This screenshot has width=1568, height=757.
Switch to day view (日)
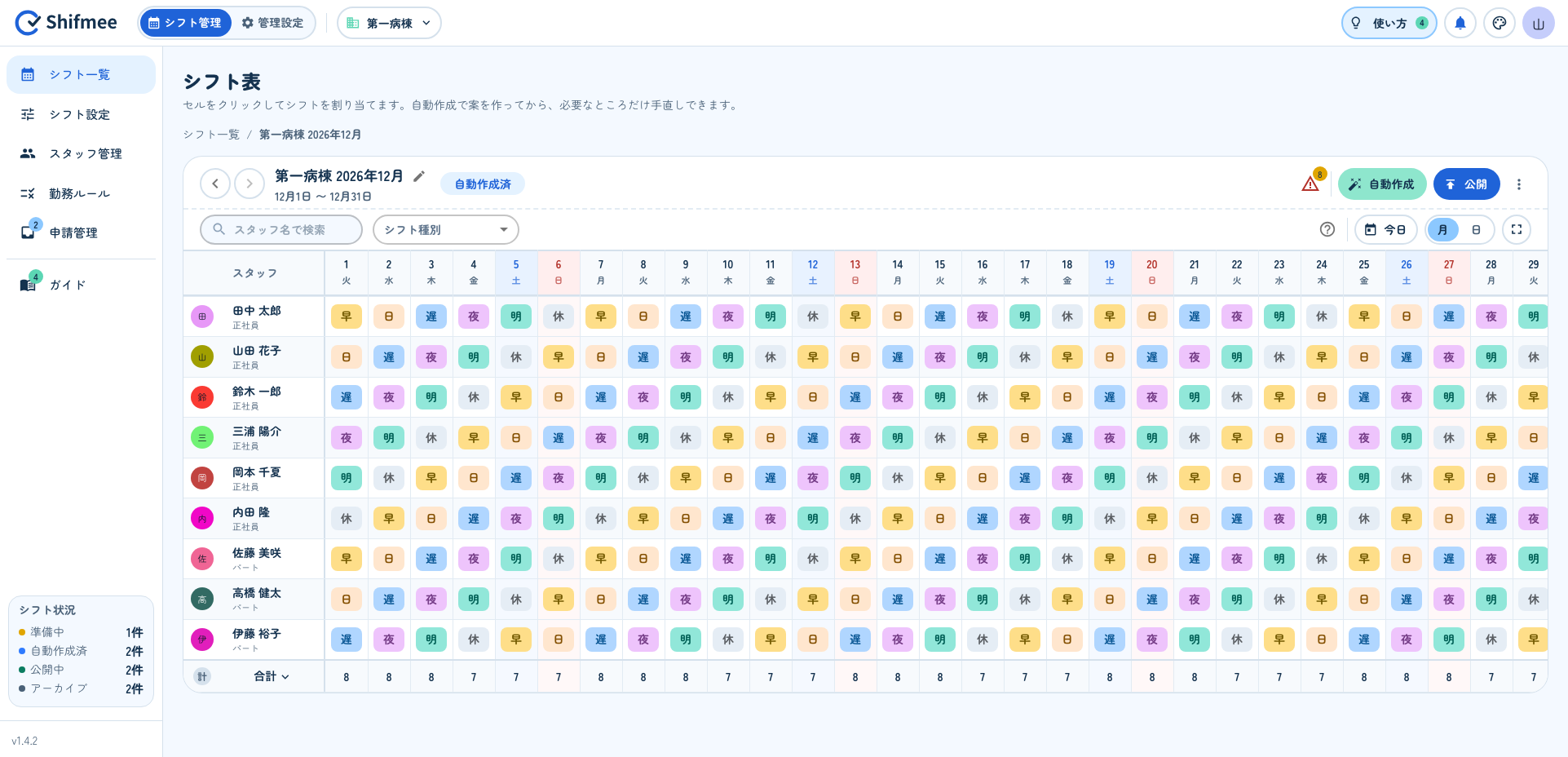1476,229
